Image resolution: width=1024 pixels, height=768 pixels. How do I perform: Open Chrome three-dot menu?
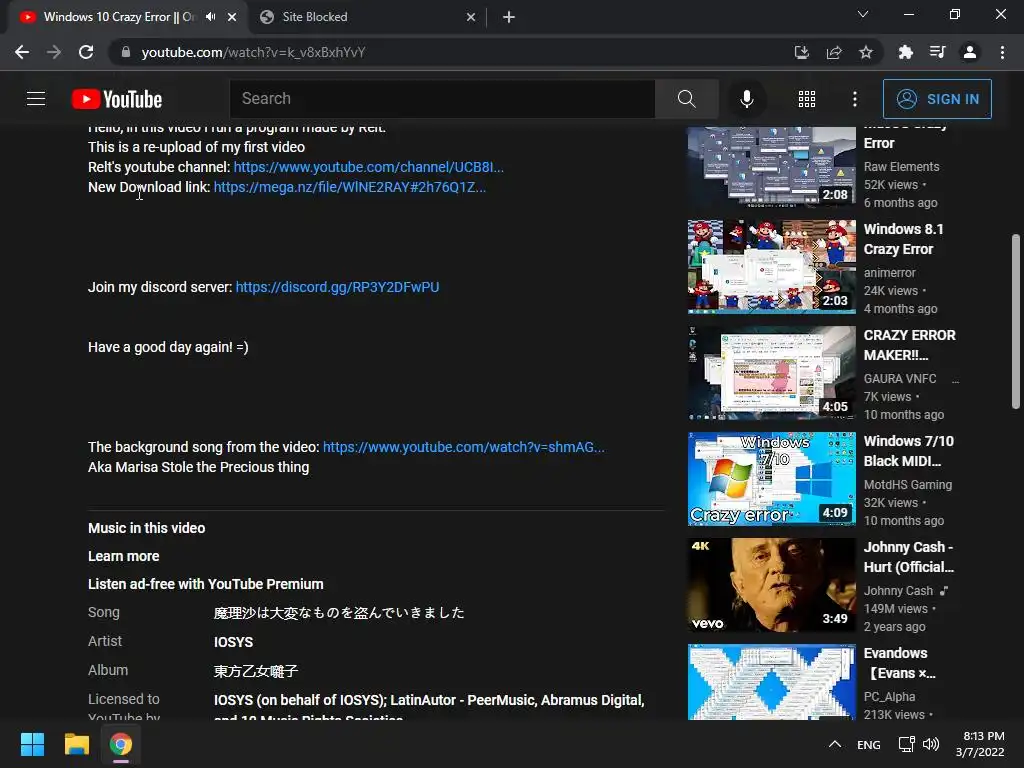(x=1002, y=52)
